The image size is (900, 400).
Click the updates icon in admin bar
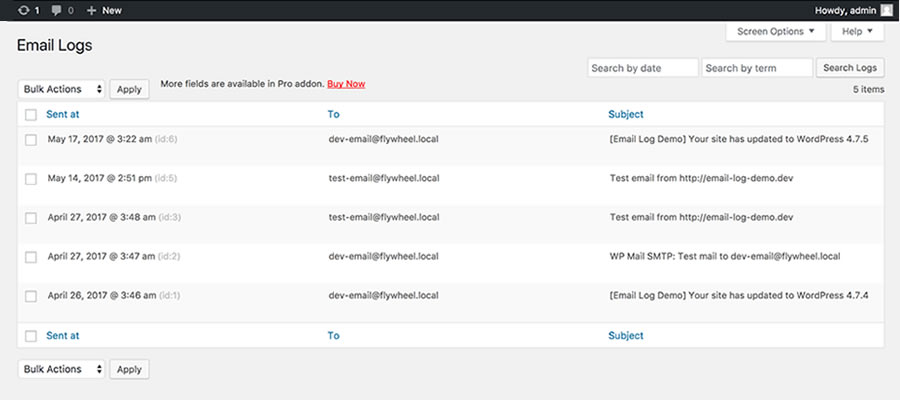click(24, 10)
